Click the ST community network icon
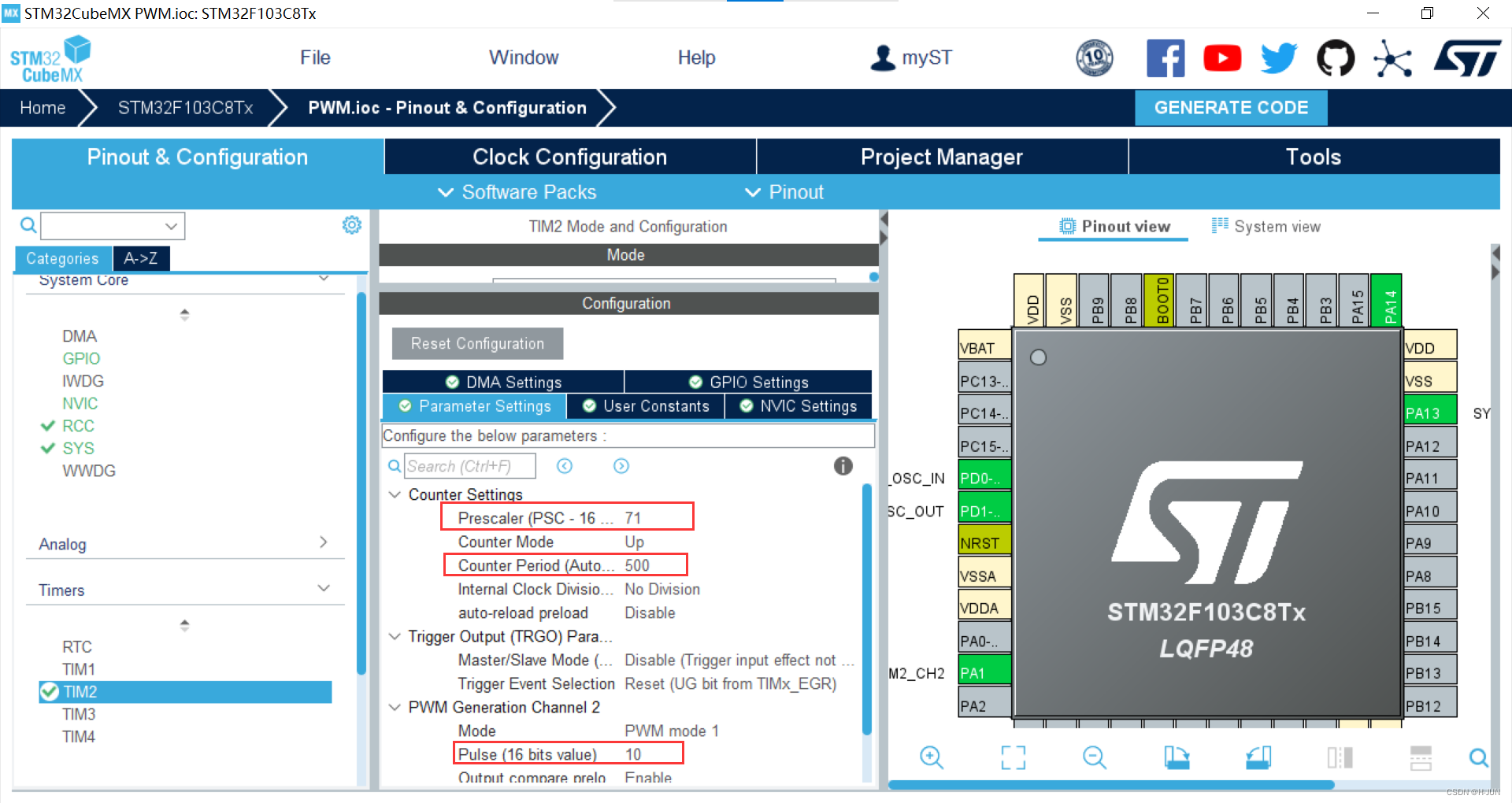 click(x=1392, y=58)
